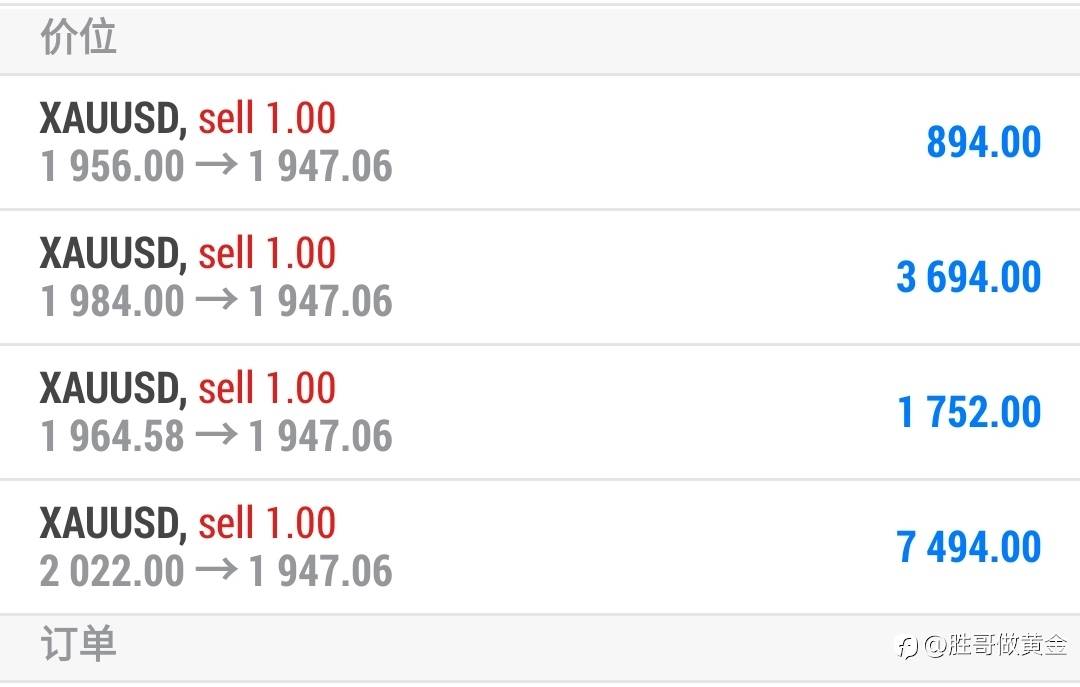1080x687 pixels.
Task: Click the arrow in the 1 964.58 price row
Action: [x=217, y=435]
